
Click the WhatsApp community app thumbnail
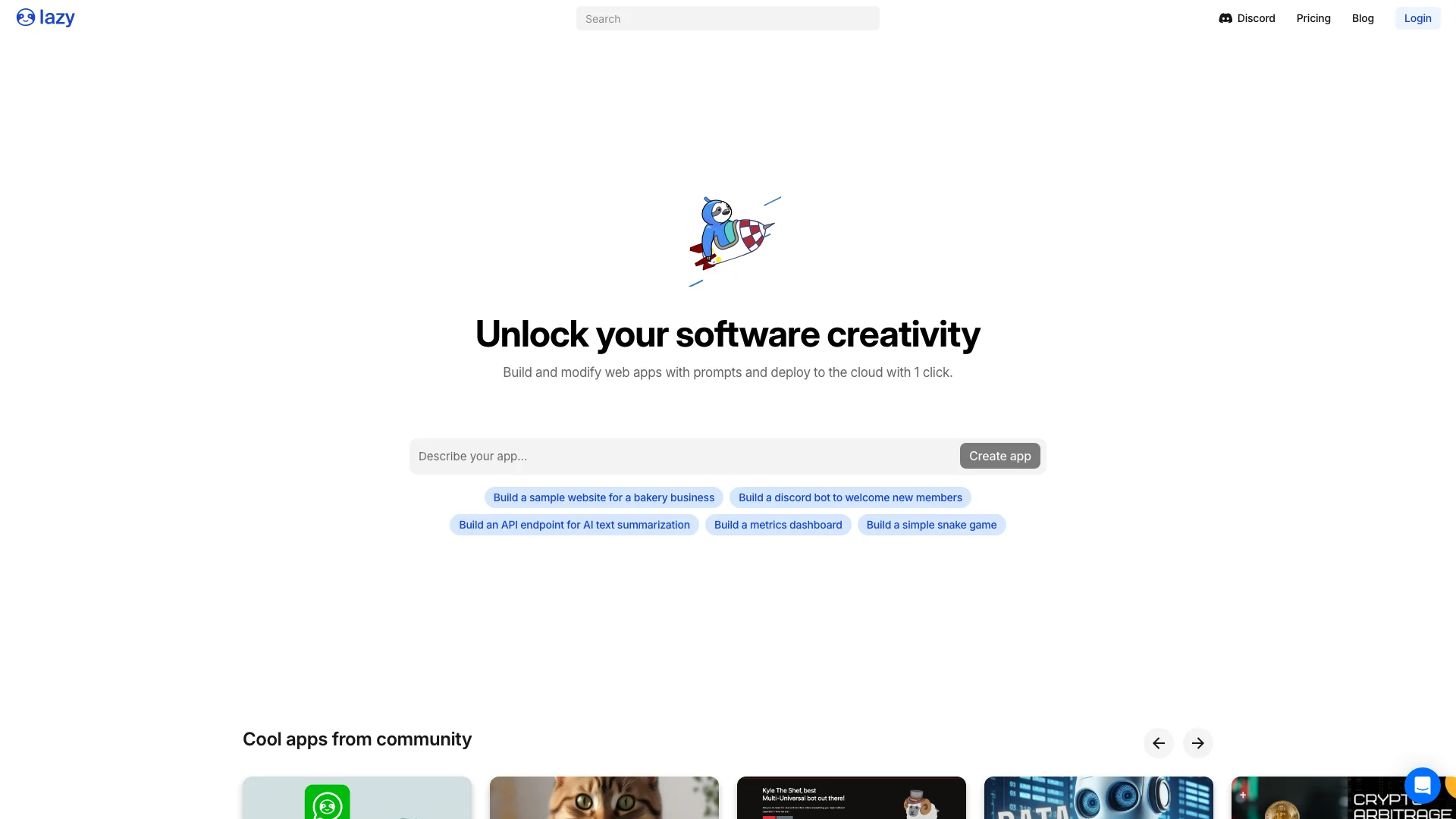pyautogui.click(x=357, y=797)
